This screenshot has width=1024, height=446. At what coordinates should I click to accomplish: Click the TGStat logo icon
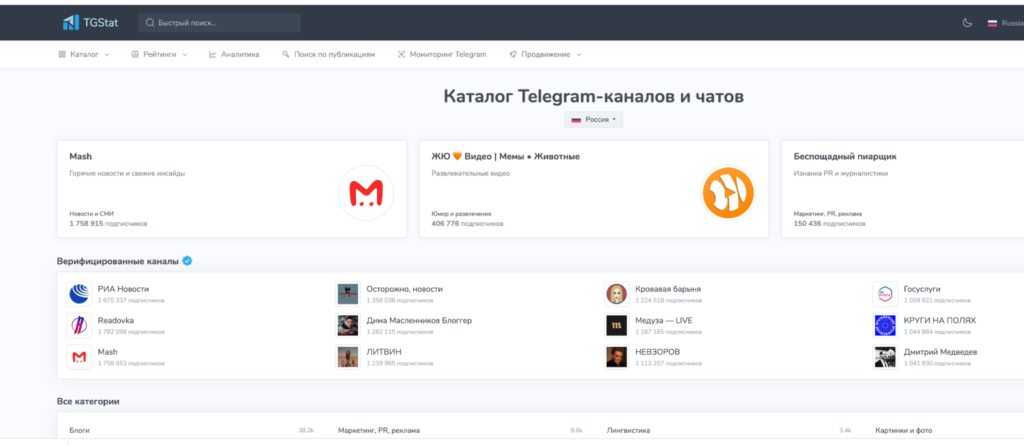[x=71, y=23]
